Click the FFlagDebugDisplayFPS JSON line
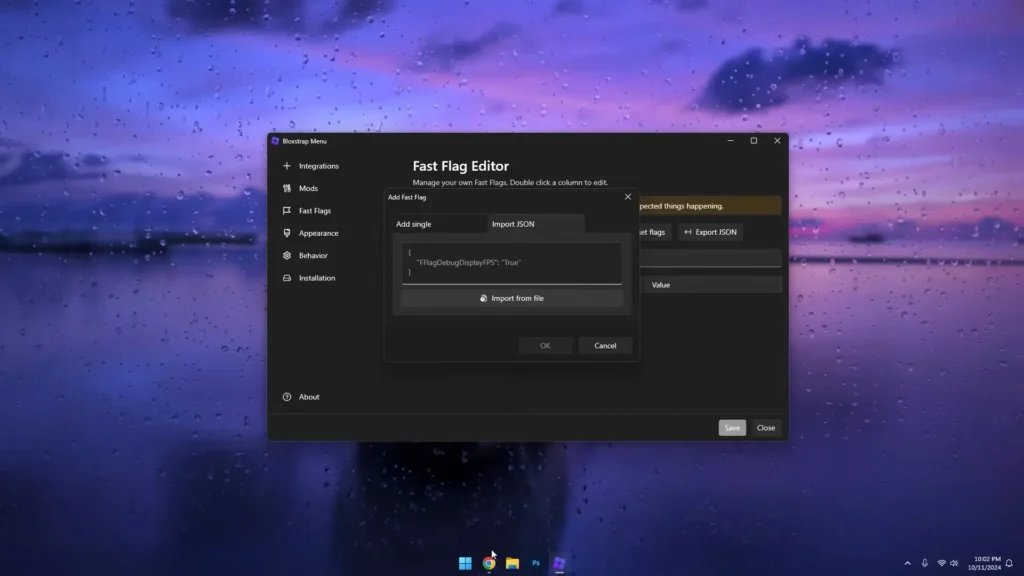1024x576 pixels. pos(469,263)
